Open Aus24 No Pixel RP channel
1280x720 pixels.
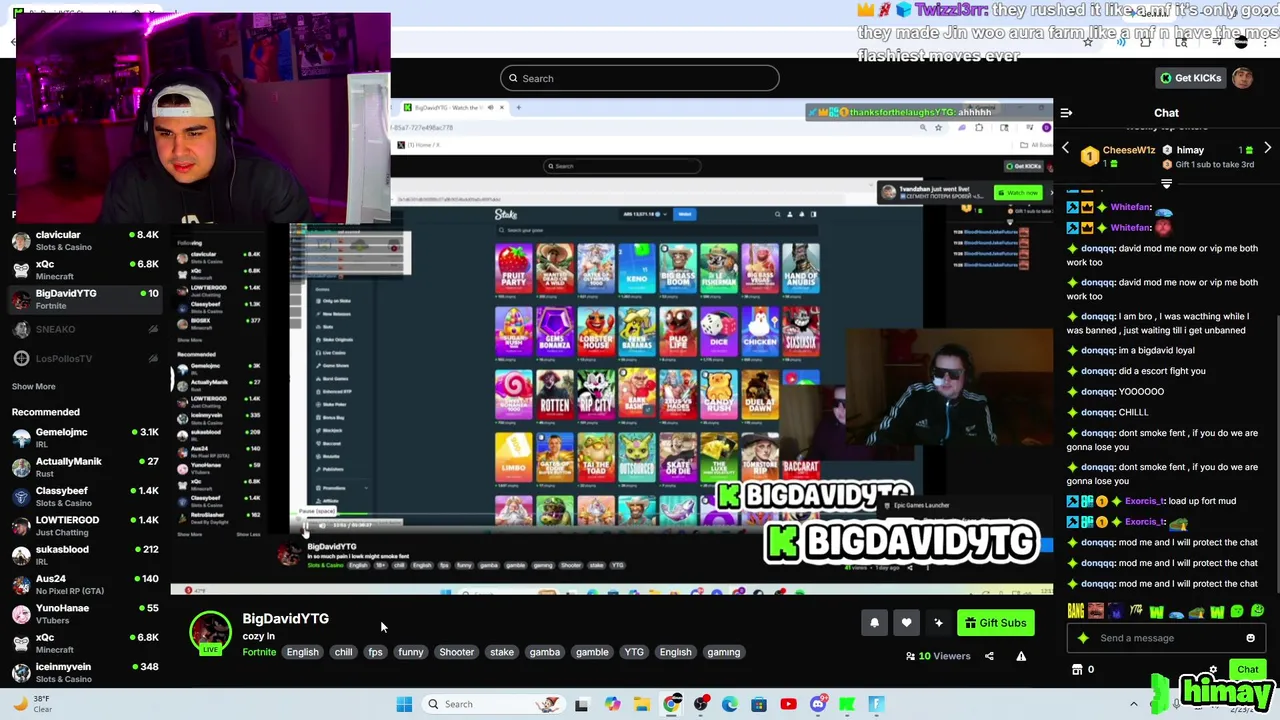(86, 584)
